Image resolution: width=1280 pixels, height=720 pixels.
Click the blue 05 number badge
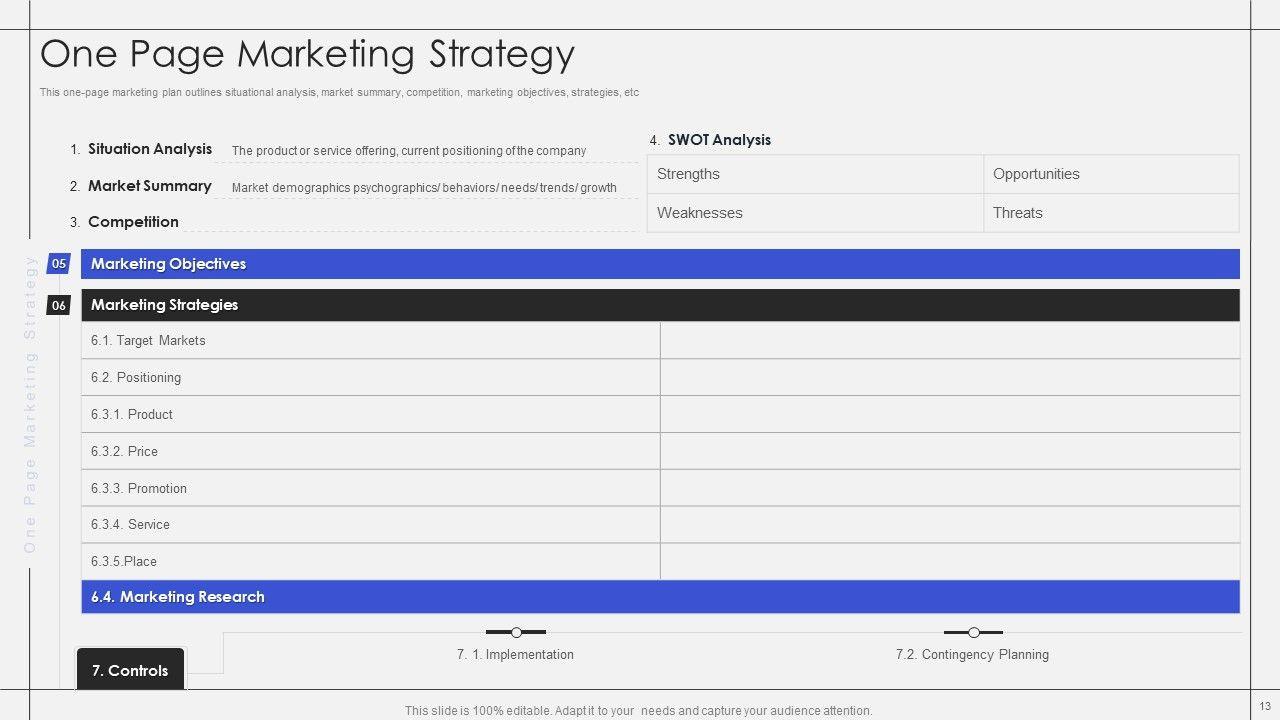[x=59, y=264]
